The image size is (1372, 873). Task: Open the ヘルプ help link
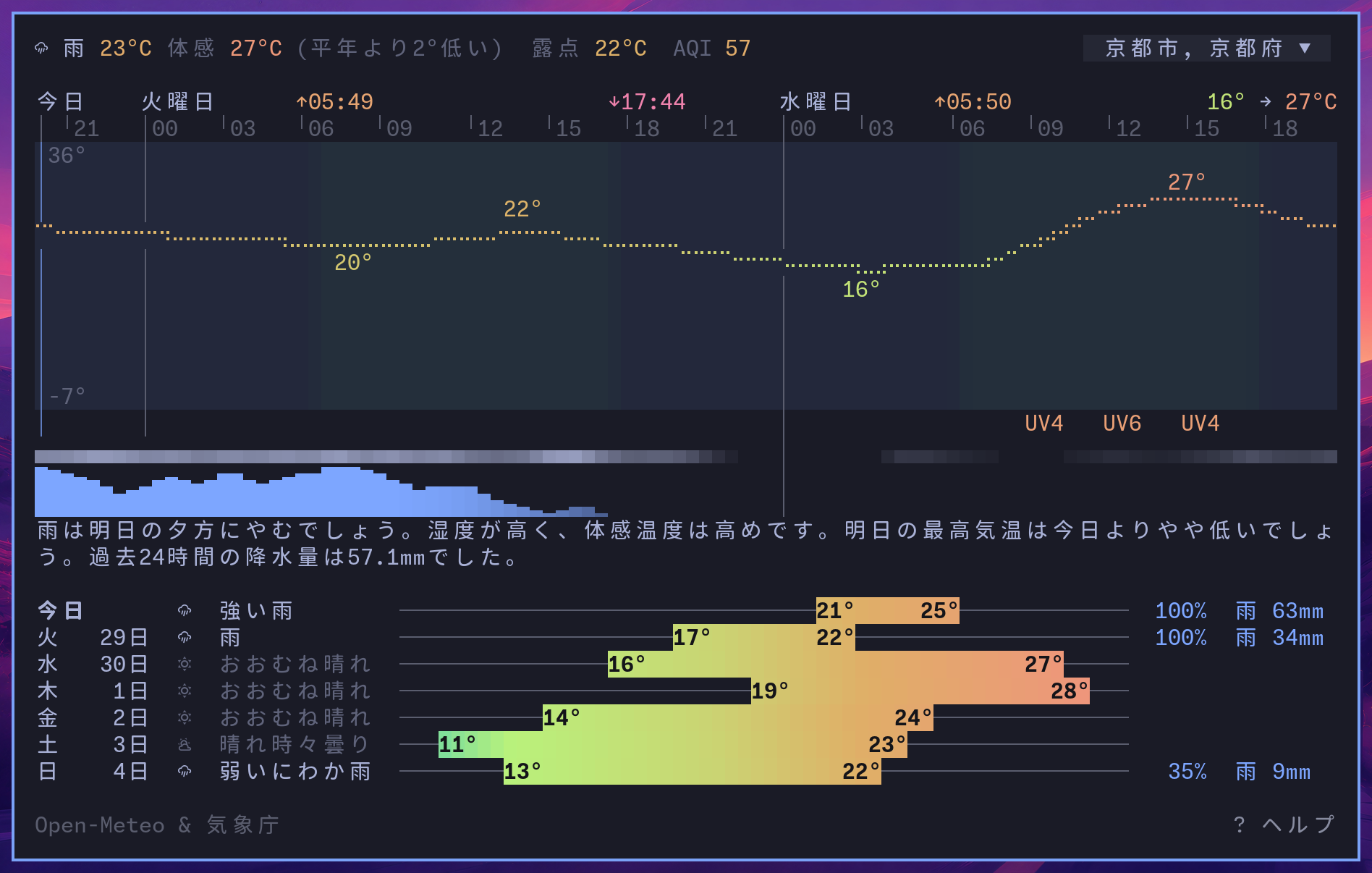click(1284, 824)
